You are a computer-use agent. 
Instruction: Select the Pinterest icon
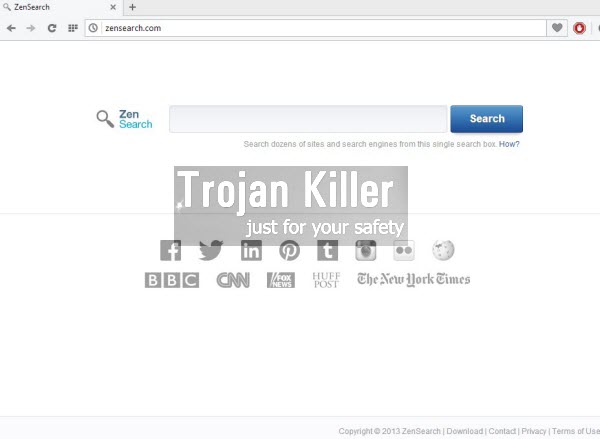coord(289,251)
